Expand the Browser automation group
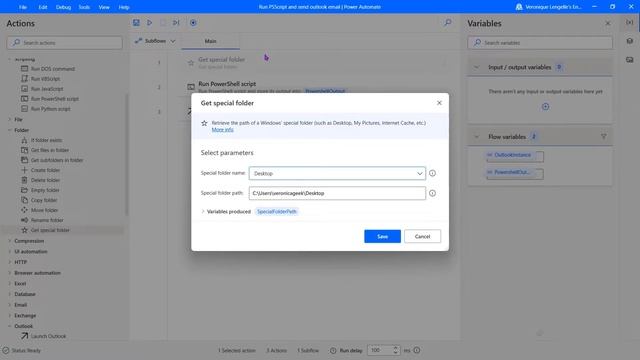Viewport: 640px width, 360px height. 10,273
